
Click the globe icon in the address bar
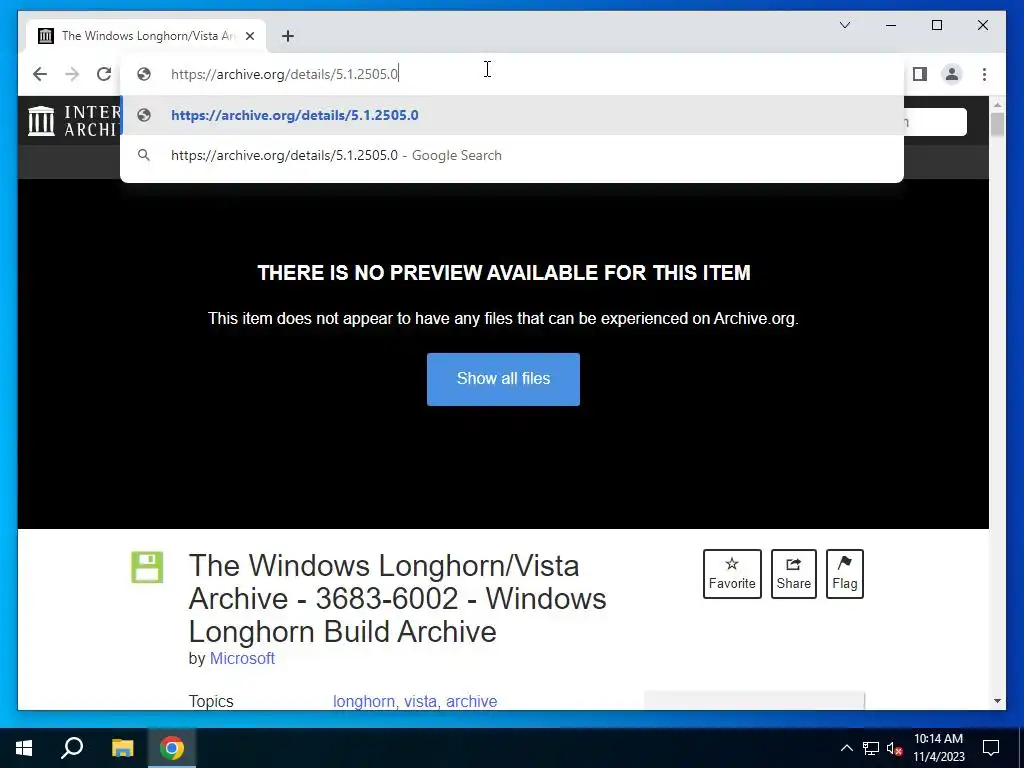144,74
